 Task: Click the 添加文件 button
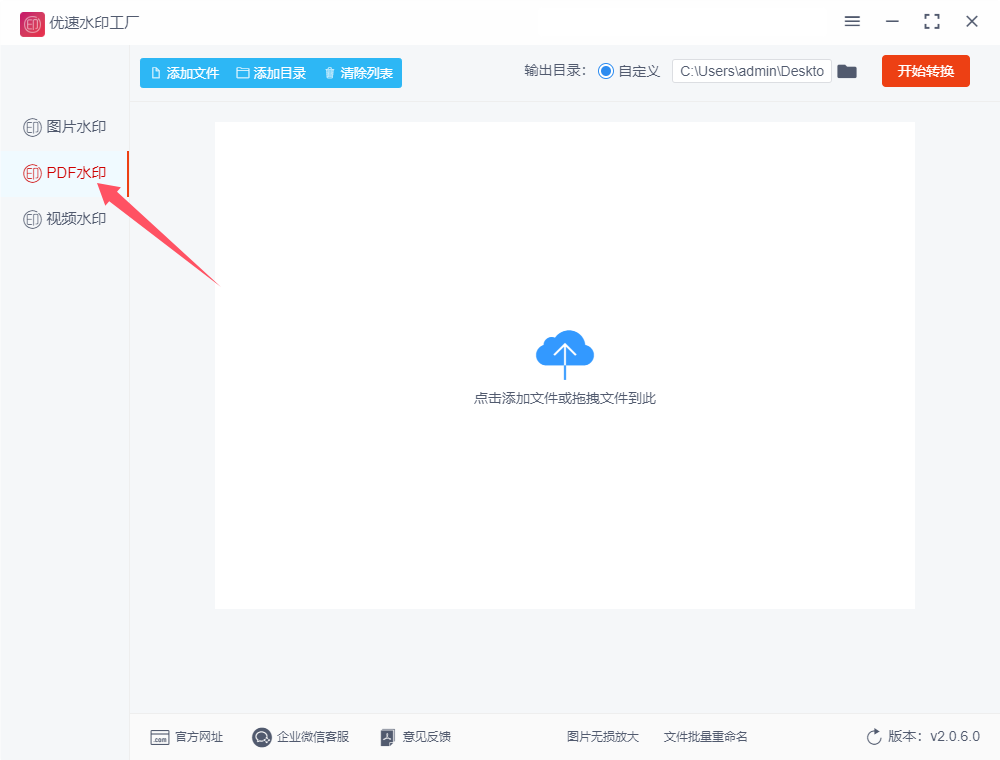(185, 73)
